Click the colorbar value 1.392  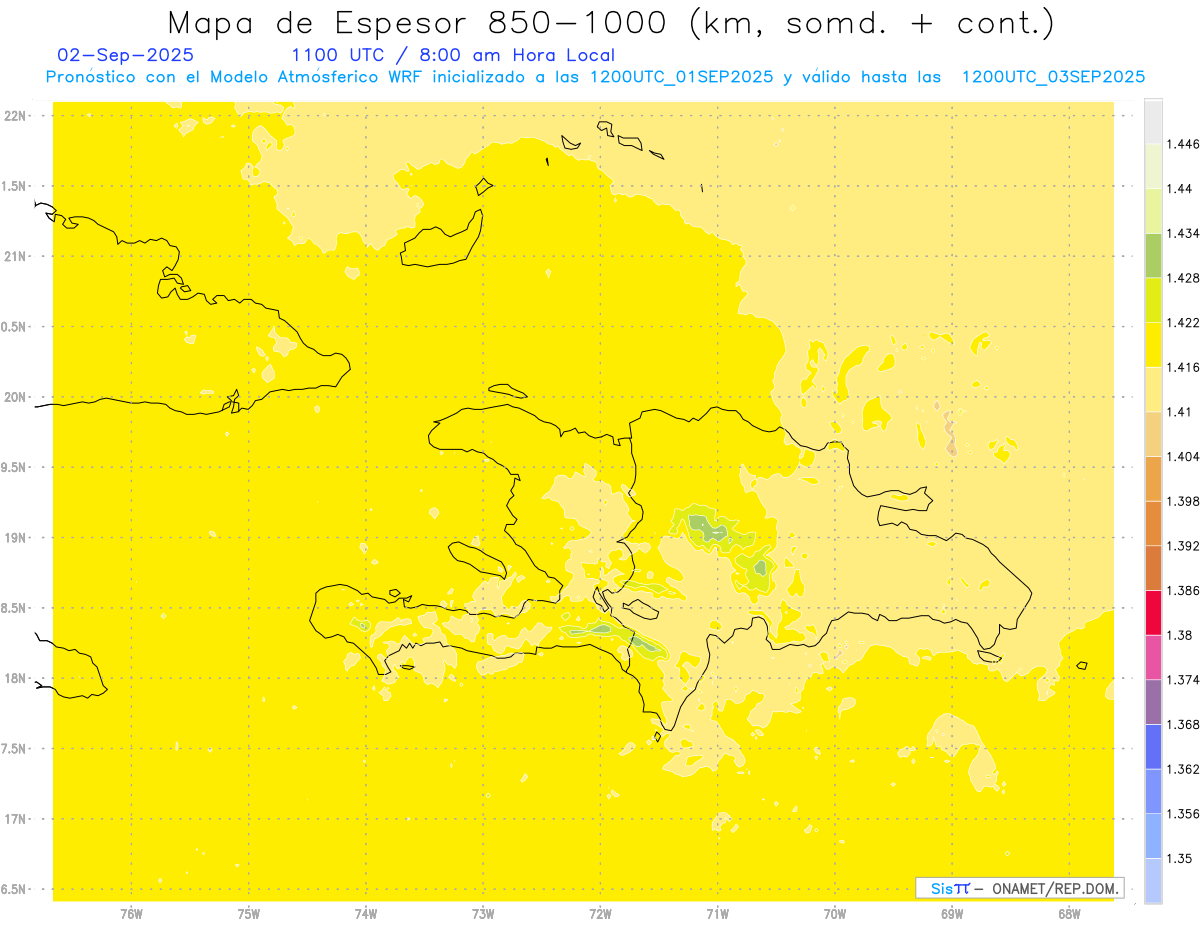(x=1184, y=545)
